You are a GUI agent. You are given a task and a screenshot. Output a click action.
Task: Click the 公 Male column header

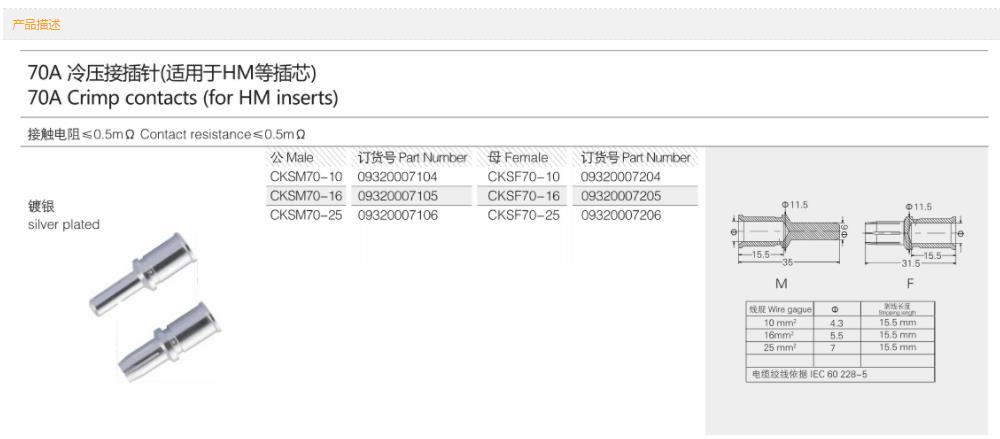292,158
